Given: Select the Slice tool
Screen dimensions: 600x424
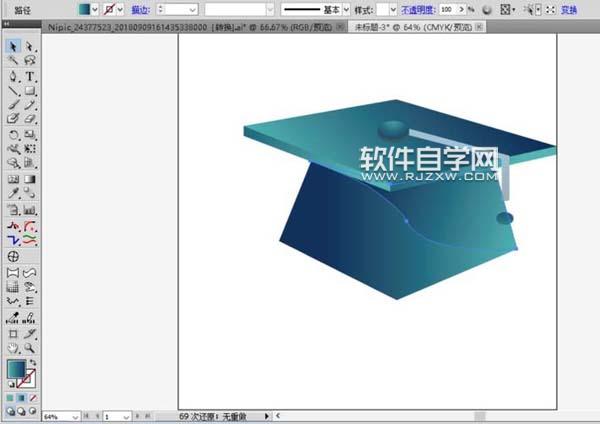Looking at the screenshot, I should (29, 334).
